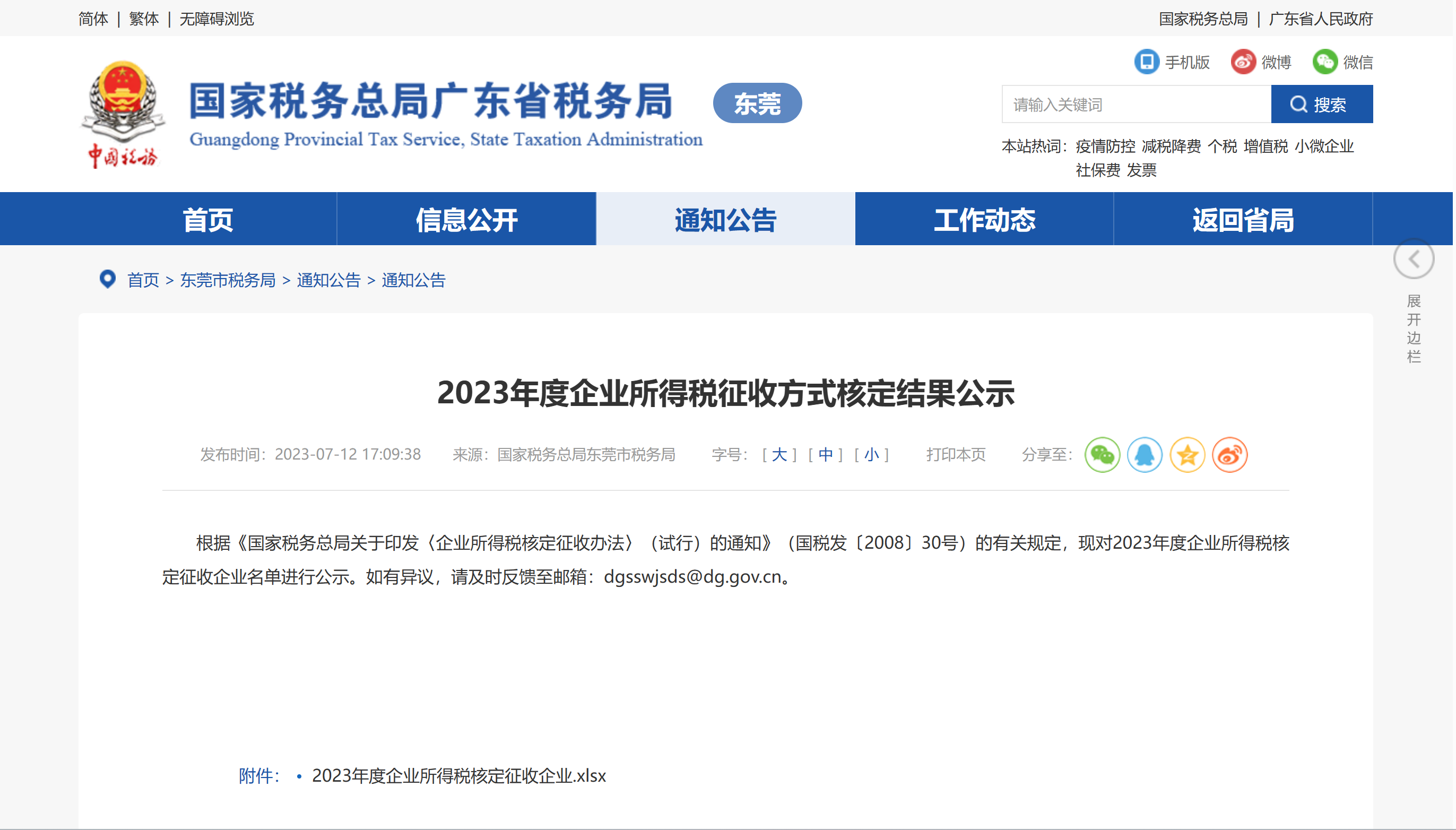1456x830 pixels.
Task: Open WeChat icon in top header
Action: (1324, 62)
